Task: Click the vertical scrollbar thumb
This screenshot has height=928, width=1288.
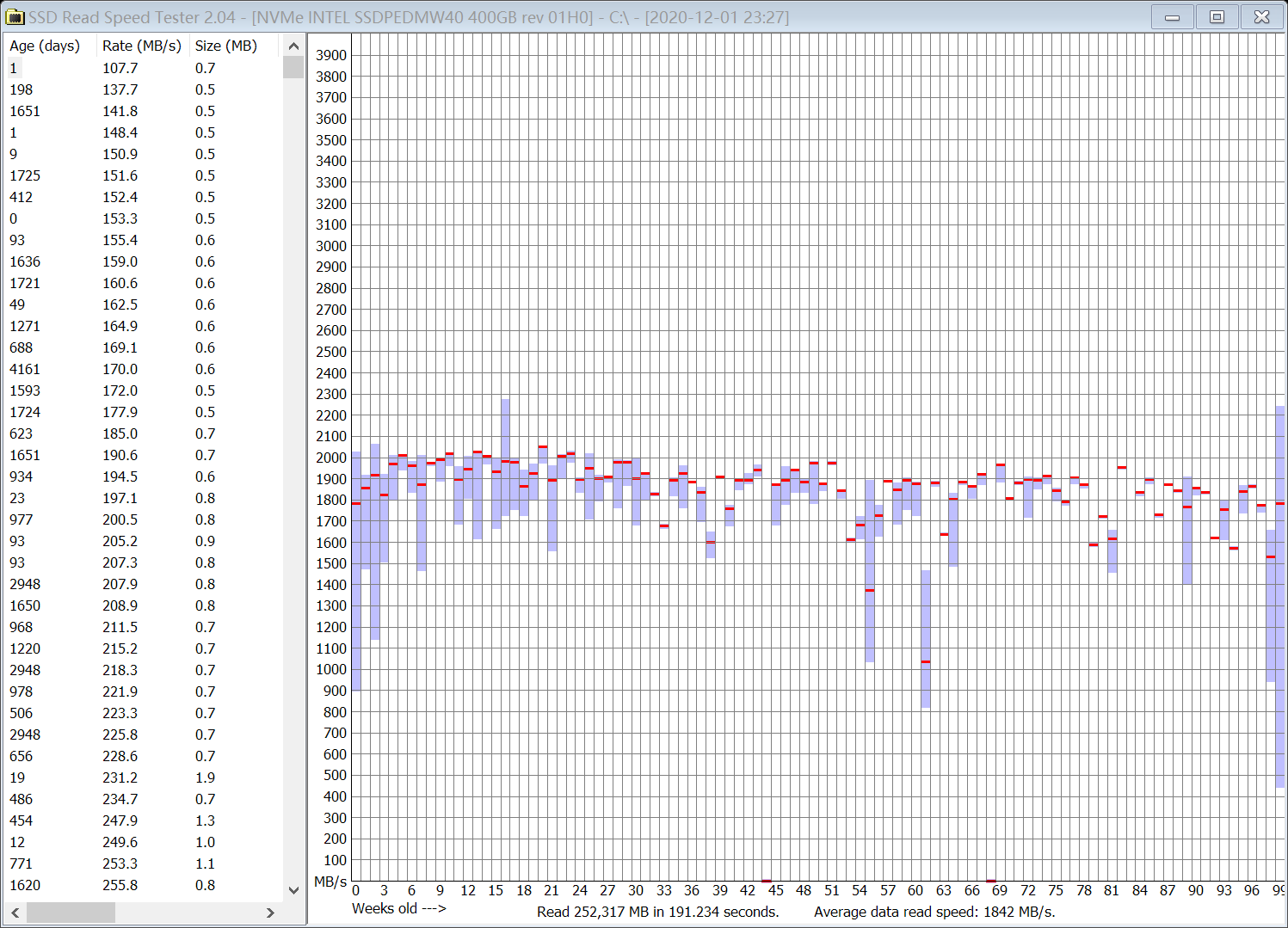Action: coord(293,67)
